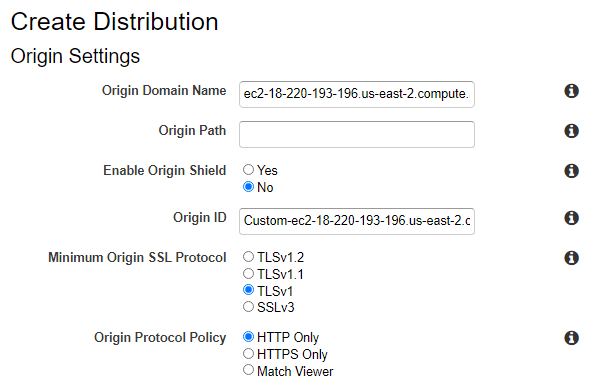Open info icon for Origin Path
The image size is (612, 392).
[571, 131]
